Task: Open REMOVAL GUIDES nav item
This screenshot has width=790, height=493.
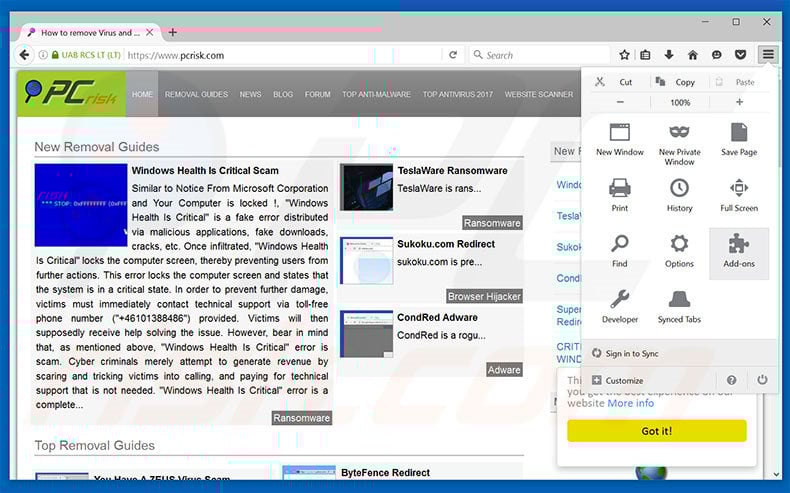Action: [x=196, y=94]
